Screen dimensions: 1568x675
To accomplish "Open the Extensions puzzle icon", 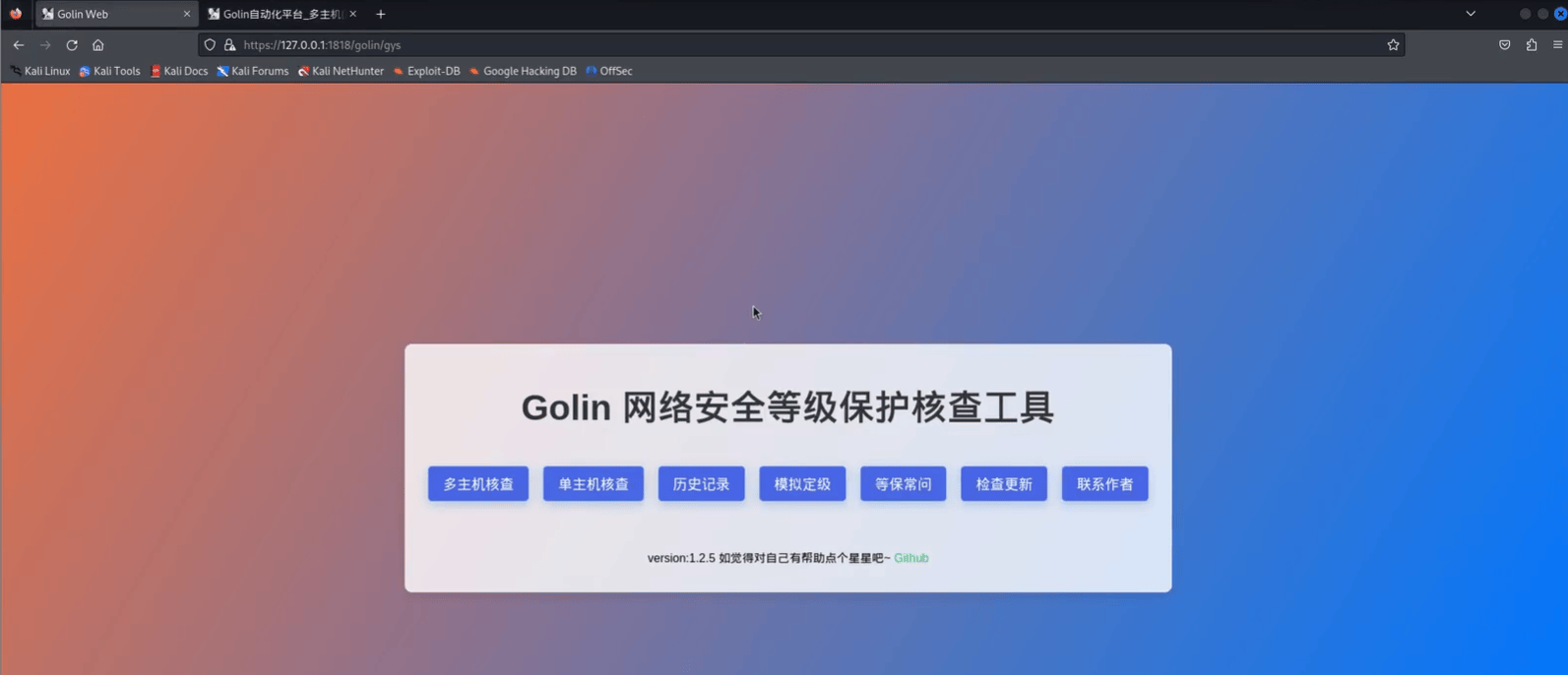I will [1532, 45].
